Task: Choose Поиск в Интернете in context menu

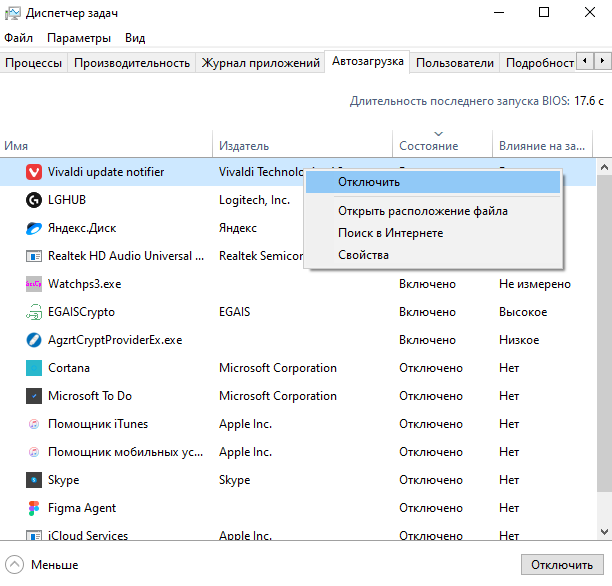Action: click(433, 233)
